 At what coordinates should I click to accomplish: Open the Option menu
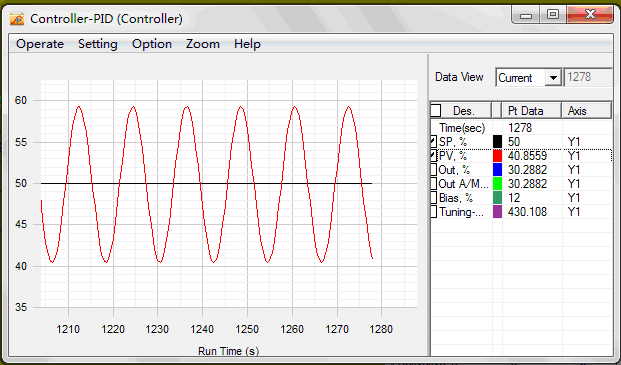[x=152, y=44]
